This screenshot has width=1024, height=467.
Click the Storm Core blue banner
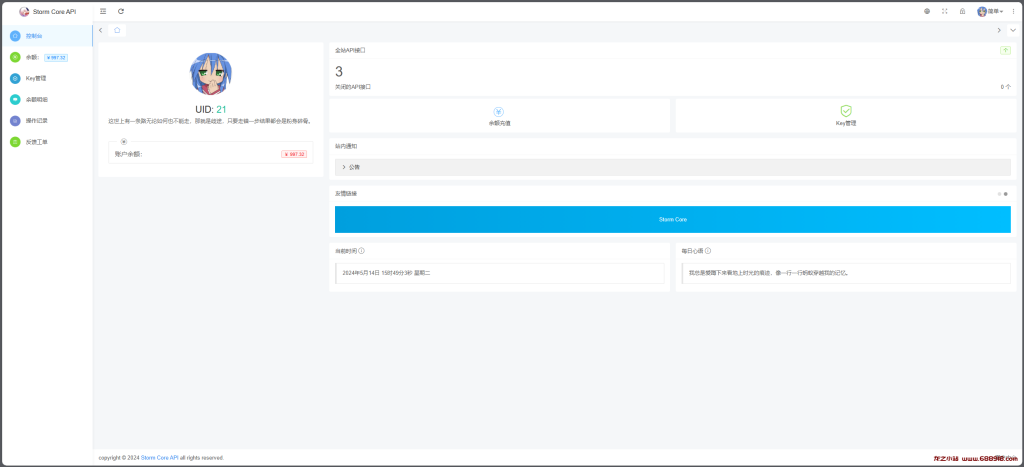672,219
